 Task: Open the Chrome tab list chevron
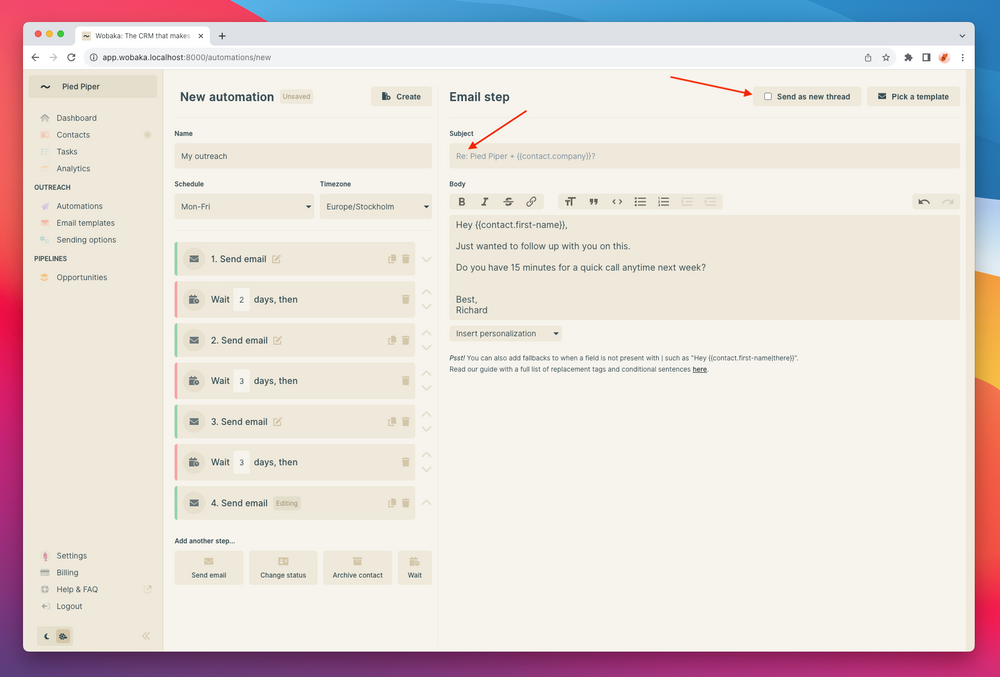(x=962, y=36)
